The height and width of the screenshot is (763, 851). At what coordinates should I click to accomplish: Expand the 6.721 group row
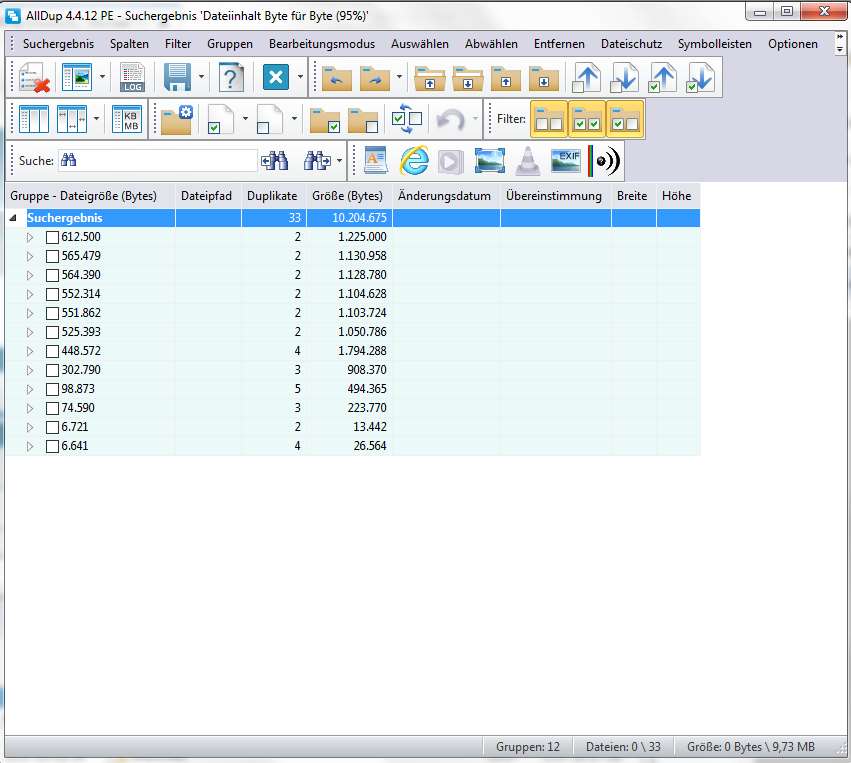[x=30, y=427]
